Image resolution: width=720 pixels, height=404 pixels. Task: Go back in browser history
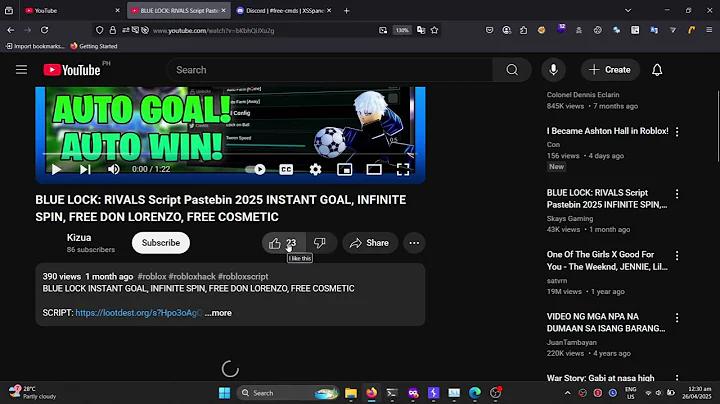11,30
